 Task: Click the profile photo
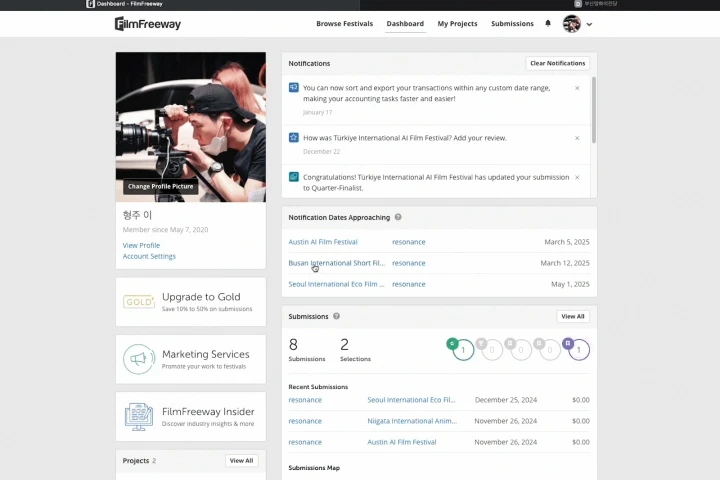(x=191, y=127)
